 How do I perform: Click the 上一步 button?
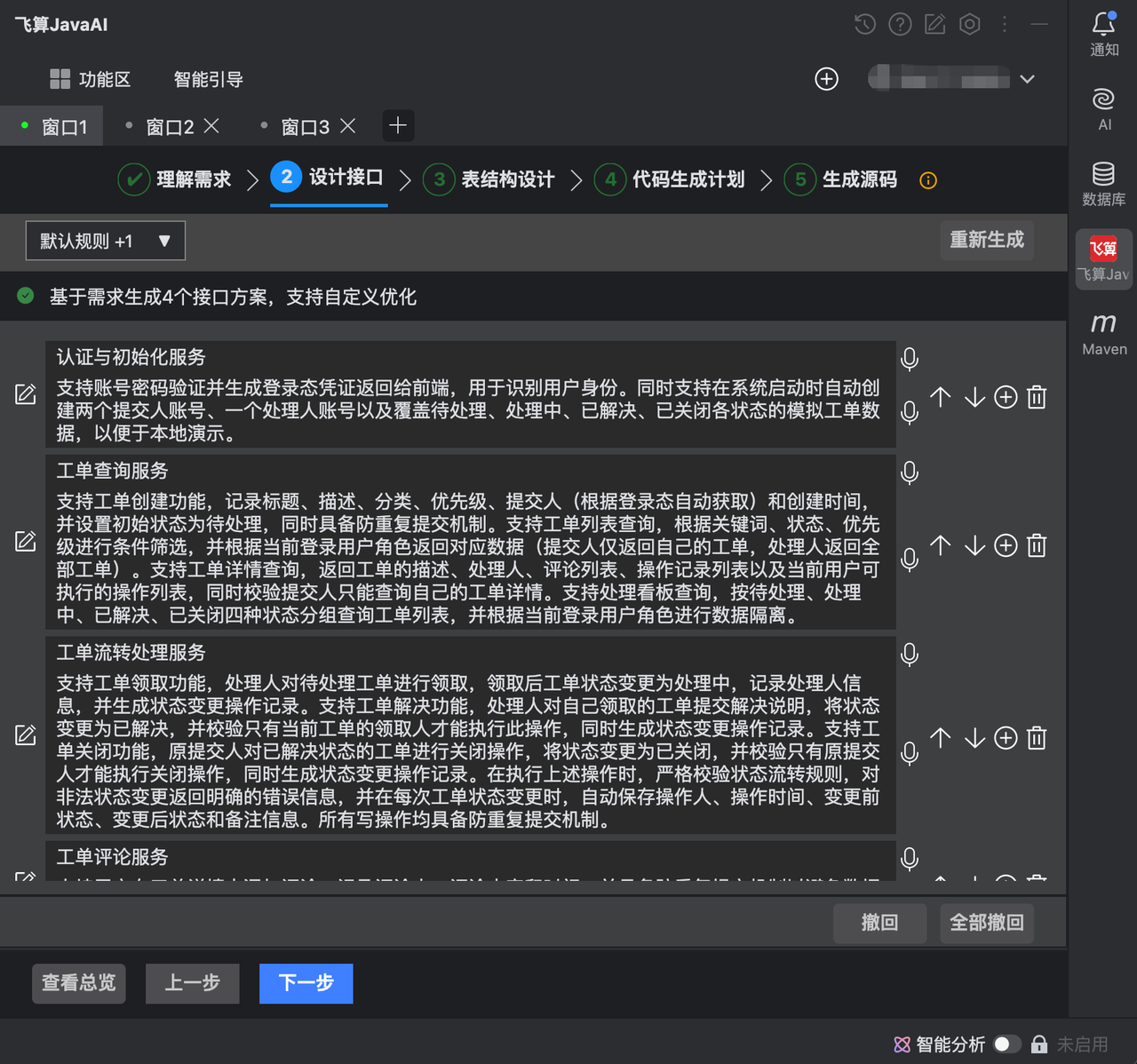pos(193,983)
